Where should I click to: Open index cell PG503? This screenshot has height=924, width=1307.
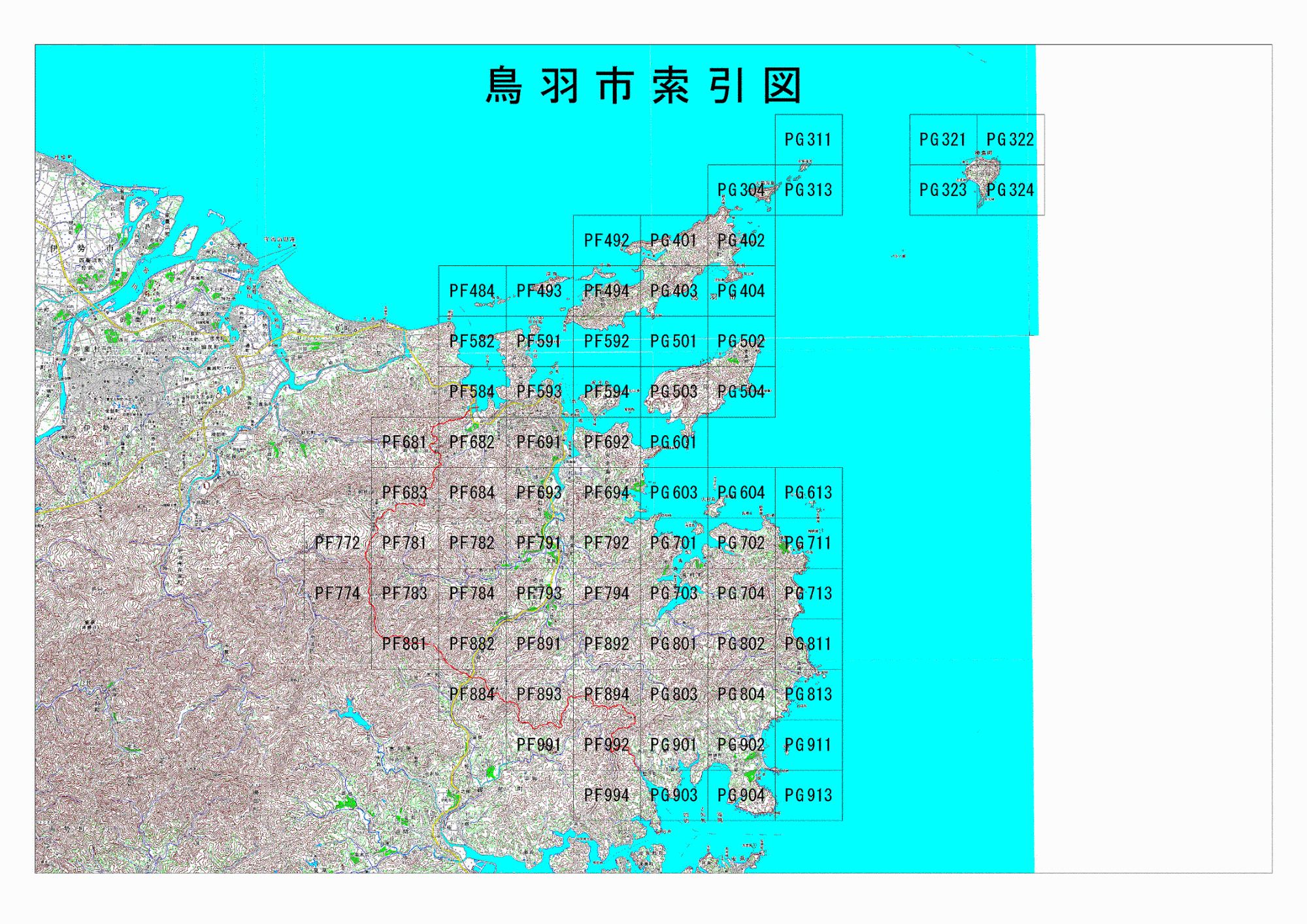[674, 391]
